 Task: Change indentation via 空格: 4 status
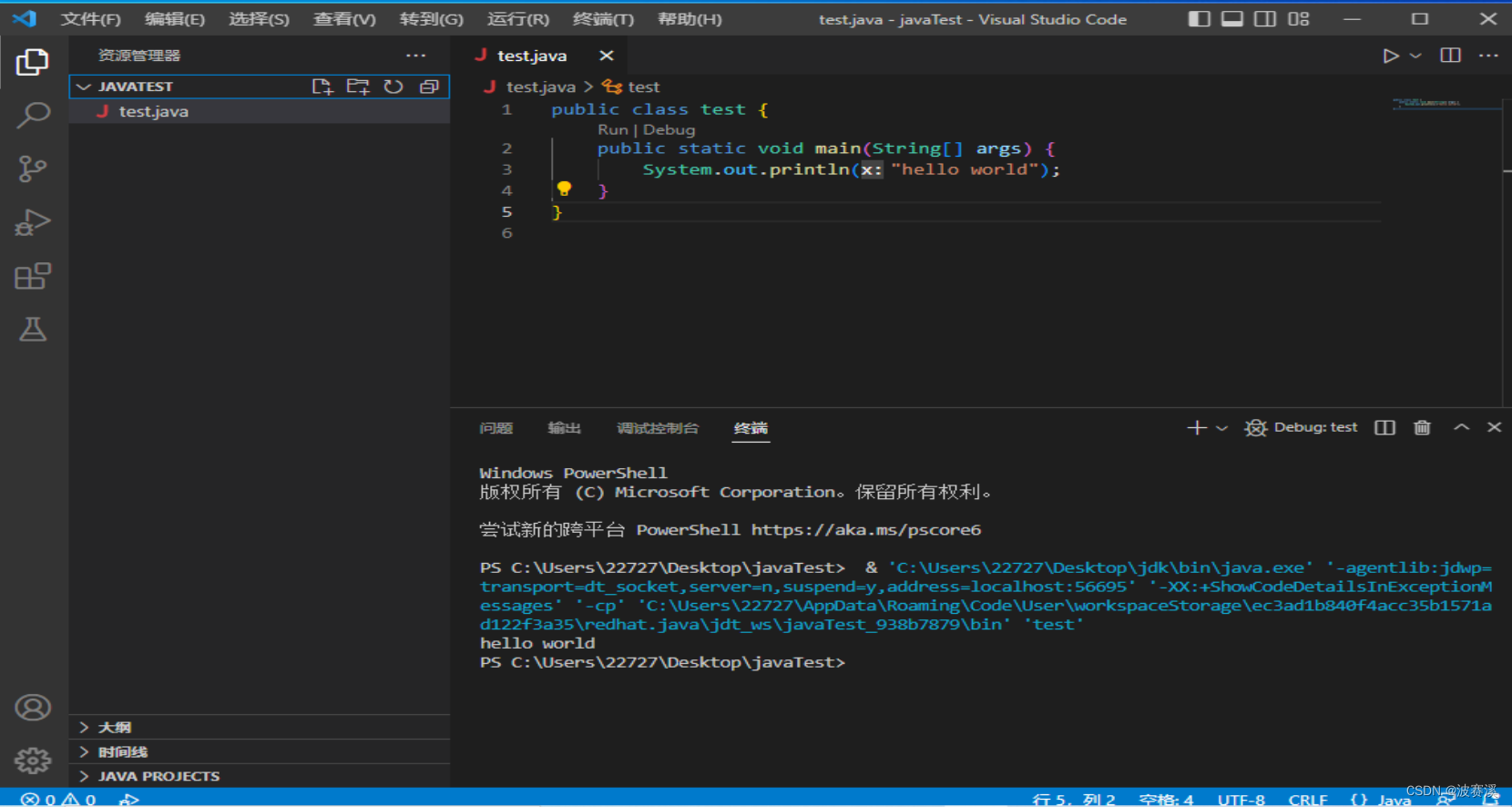(x=1166, y=799)
